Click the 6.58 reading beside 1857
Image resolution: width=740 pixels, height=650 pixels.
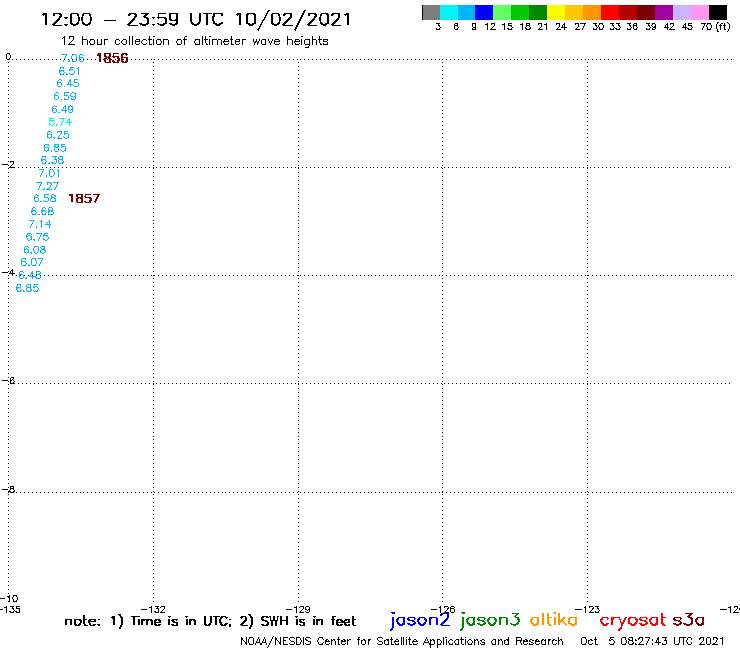[45, 198]
